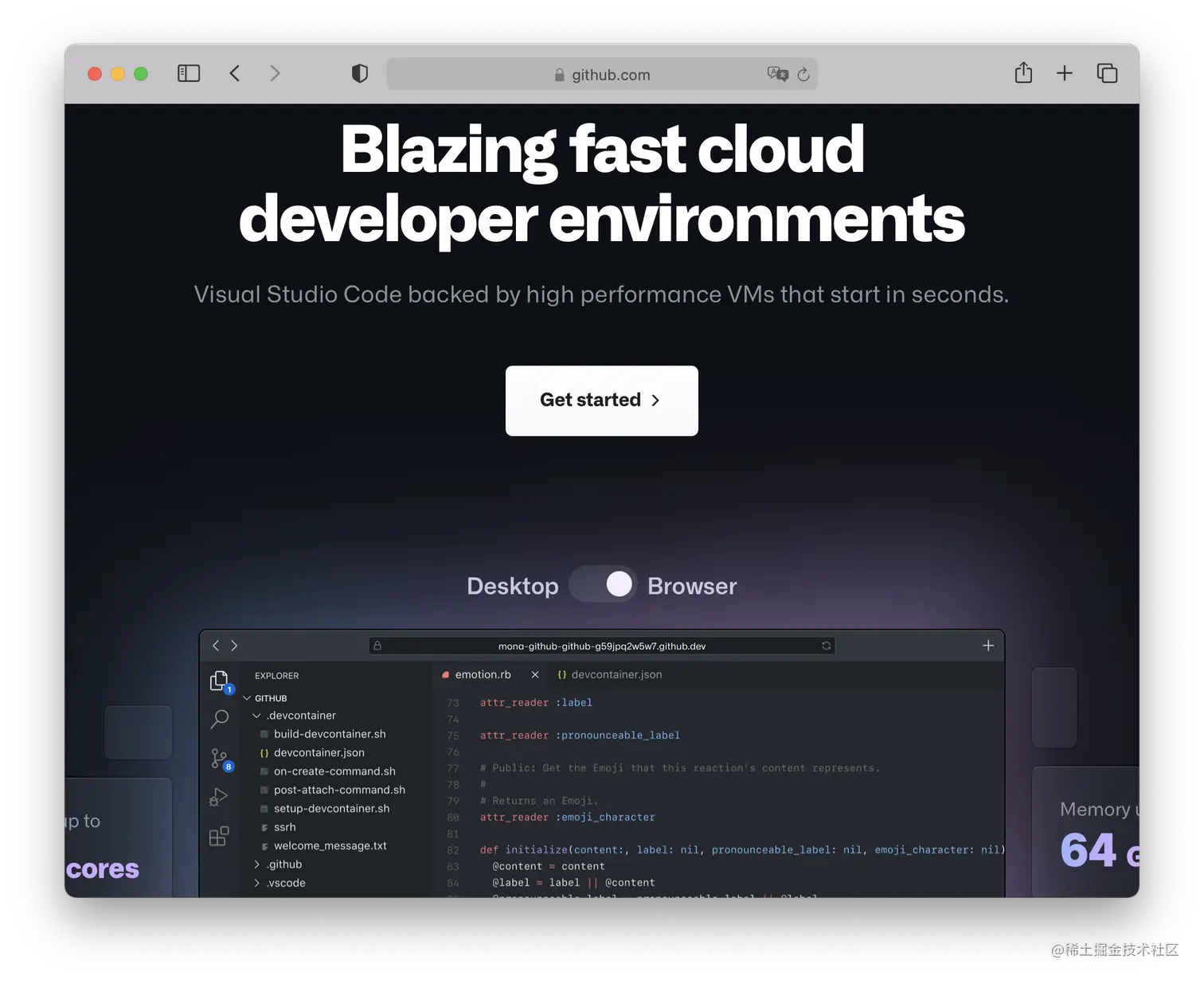Open a new Safari tab with plus
Screen dimensions: 1204x983
(x=1065, y=73)
